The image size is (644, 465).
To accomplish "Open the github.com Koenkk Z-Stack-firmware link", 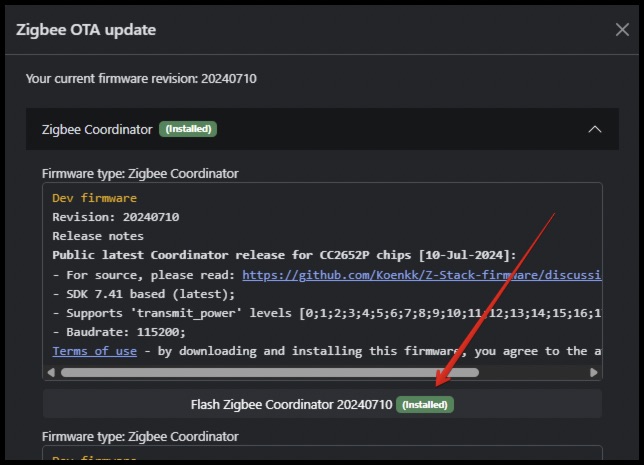I will pos(421,275).
